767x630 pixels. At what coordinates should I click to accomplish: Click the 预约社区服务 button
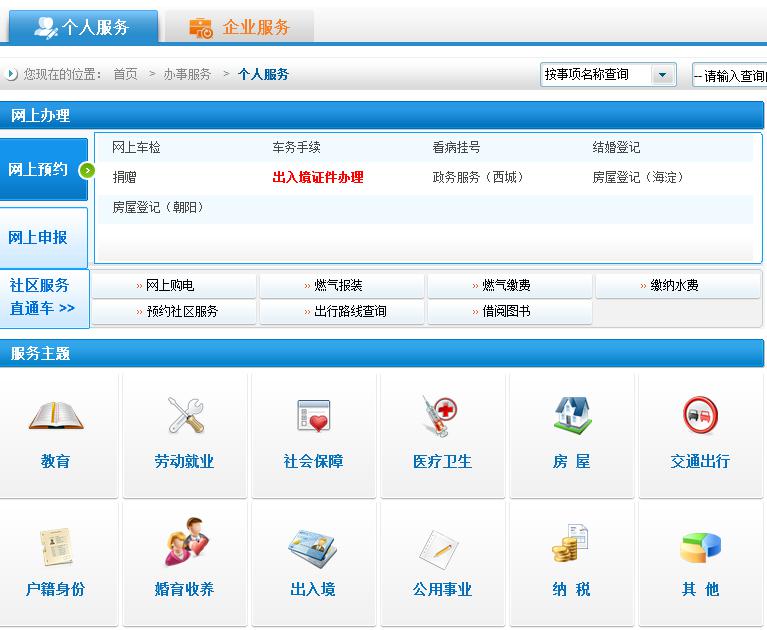pyautogui.click(x=174, y=312)
